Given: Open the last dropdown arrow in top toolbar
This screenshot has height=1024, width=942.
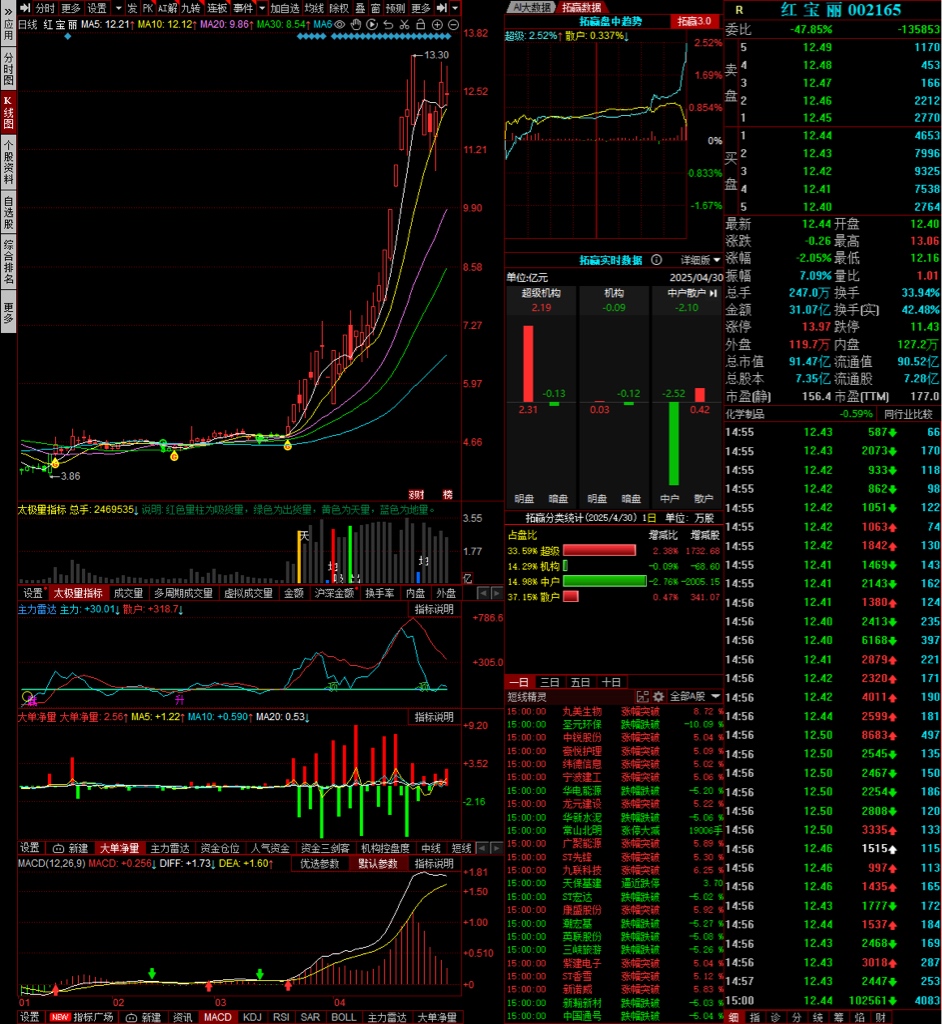Looking at the screenshot, I should click(455, 8).
